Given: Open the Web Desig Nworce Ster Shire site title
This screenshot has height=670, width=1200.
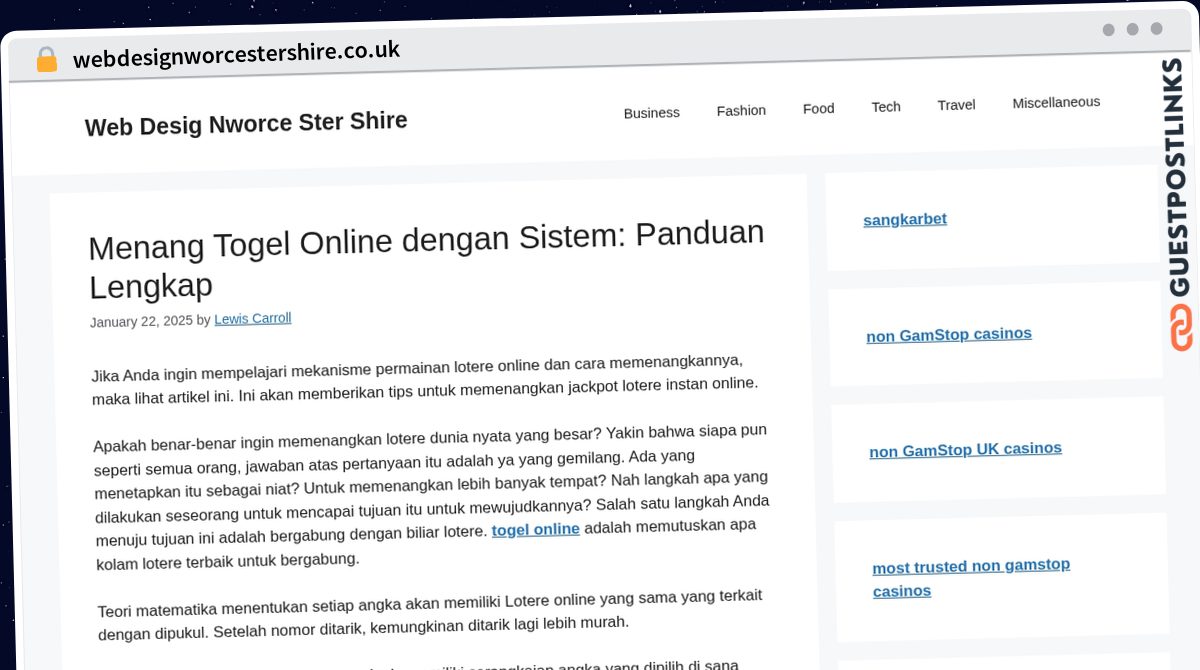Looking at the screenshot, I should pyautogui.click(x=246, y=124).
